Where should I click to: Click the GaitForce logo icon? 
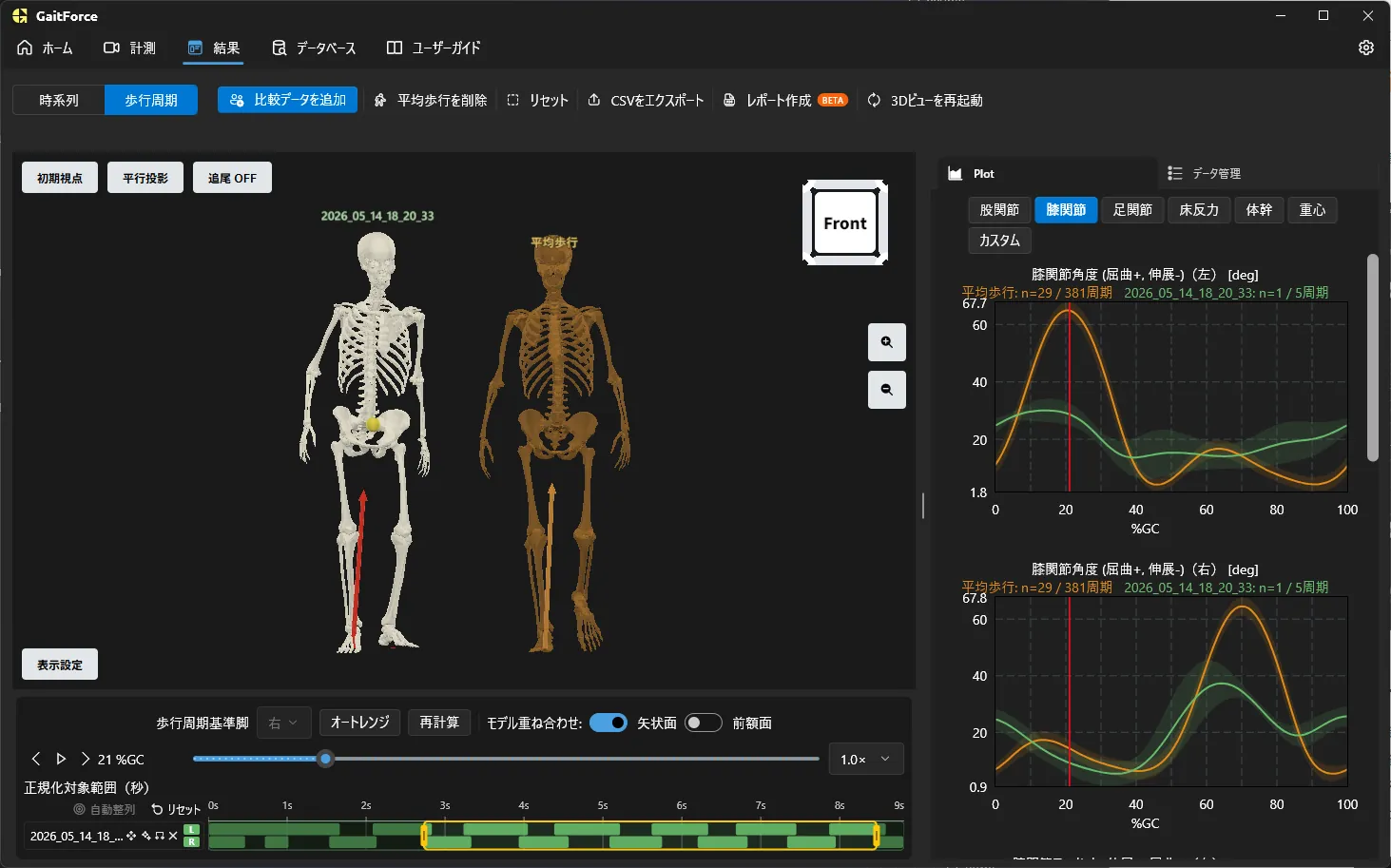pos(20,16)
